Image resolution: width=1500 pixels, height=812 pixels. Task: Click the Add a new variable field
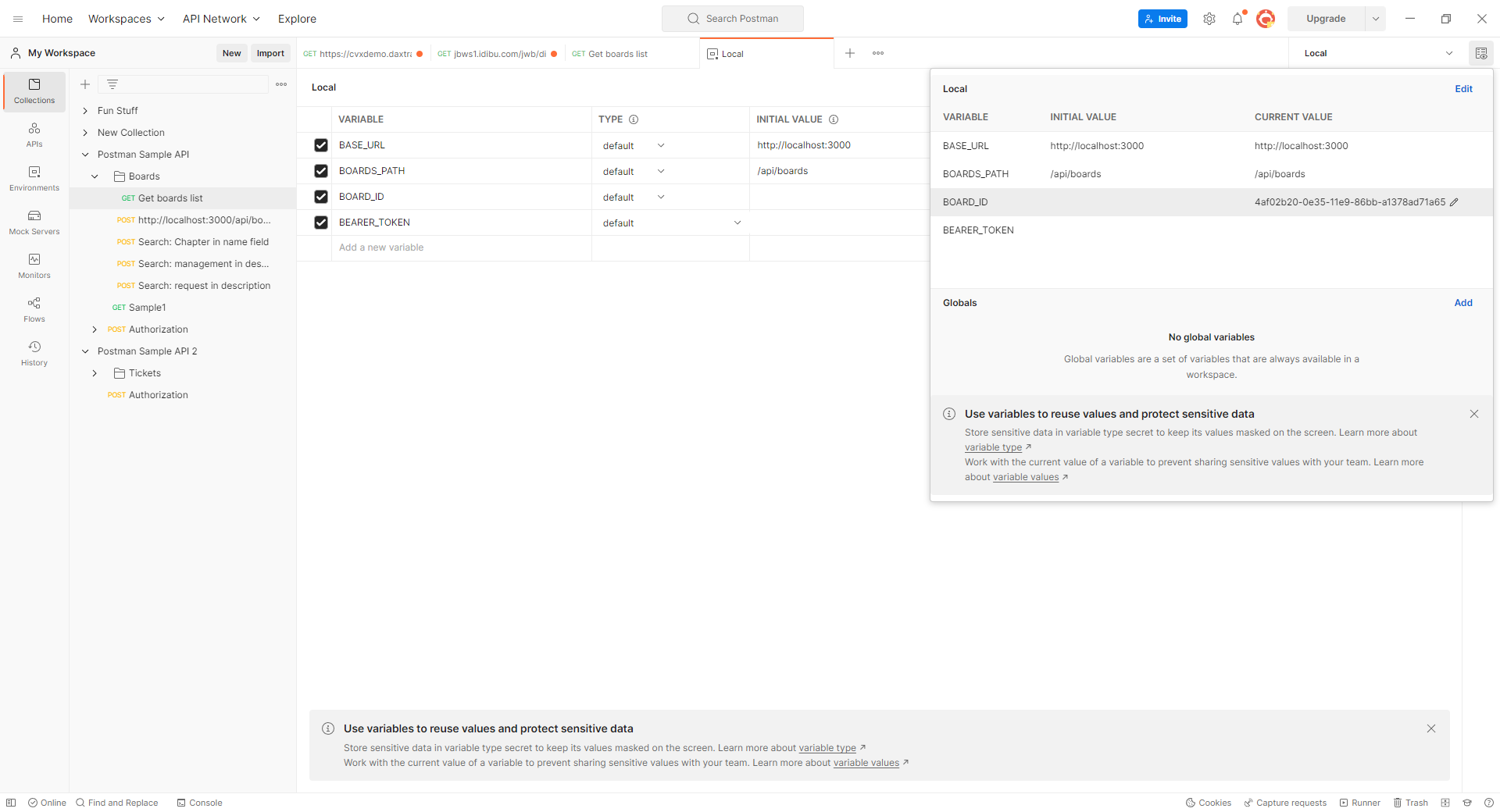click(461, 248)
